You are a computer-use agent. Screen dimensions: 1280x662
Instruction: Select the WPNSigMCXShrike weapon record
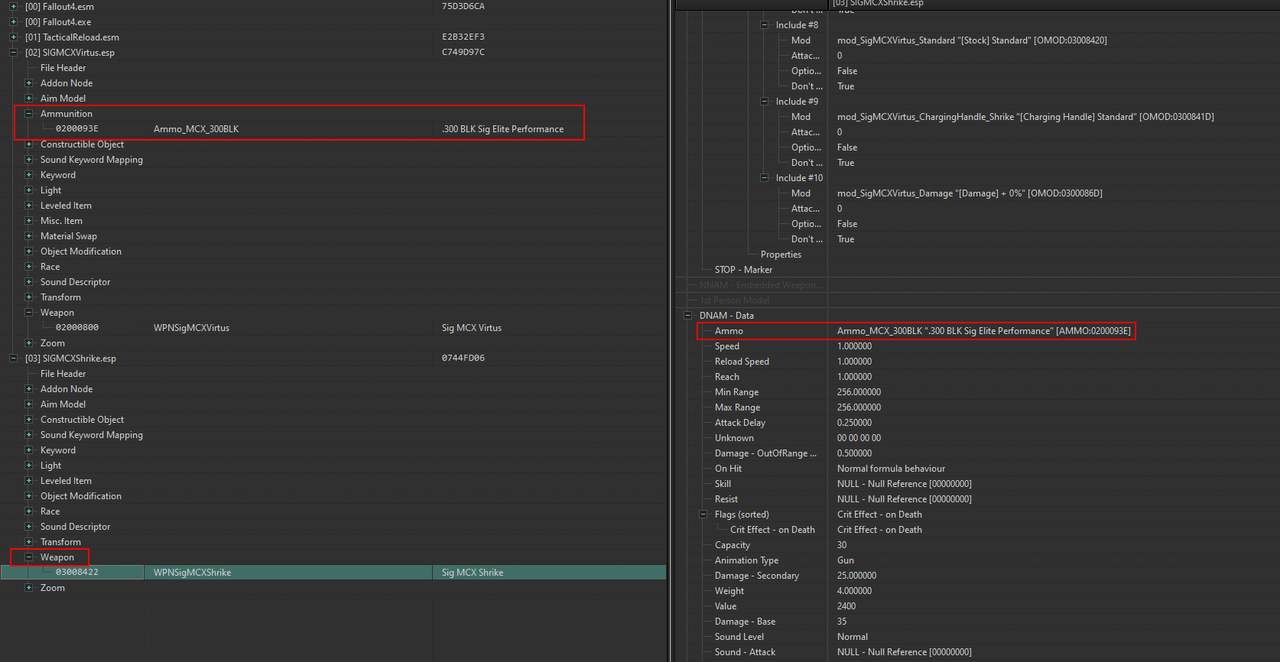click(x=192, y=573)
